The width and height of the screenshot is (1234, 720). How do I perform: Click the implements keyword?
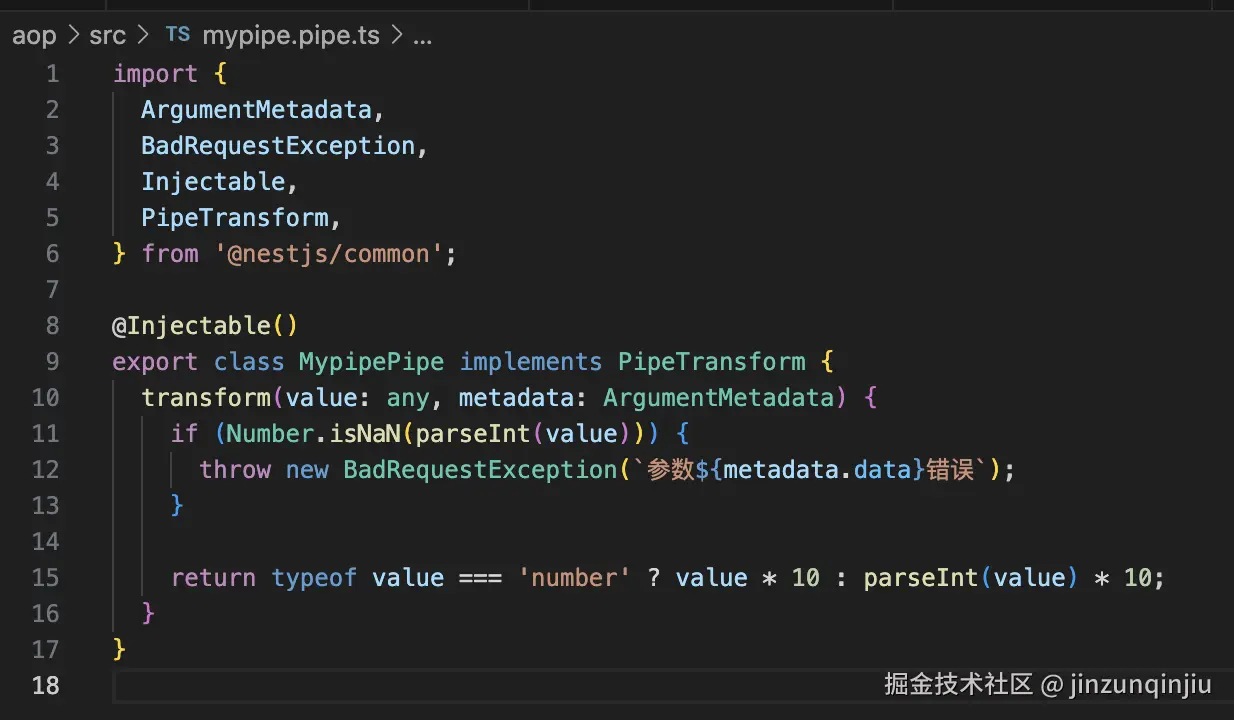[x=530, y=362]
